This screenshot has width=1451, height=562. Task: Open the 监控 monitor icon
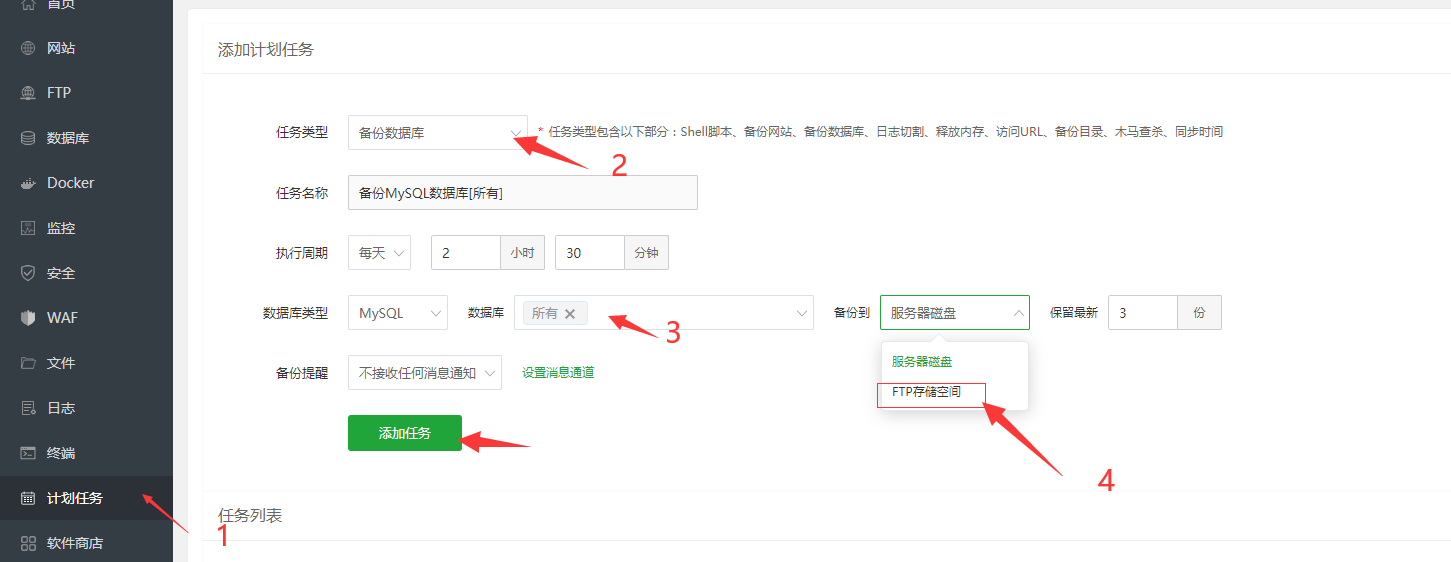tap(28, 228)
